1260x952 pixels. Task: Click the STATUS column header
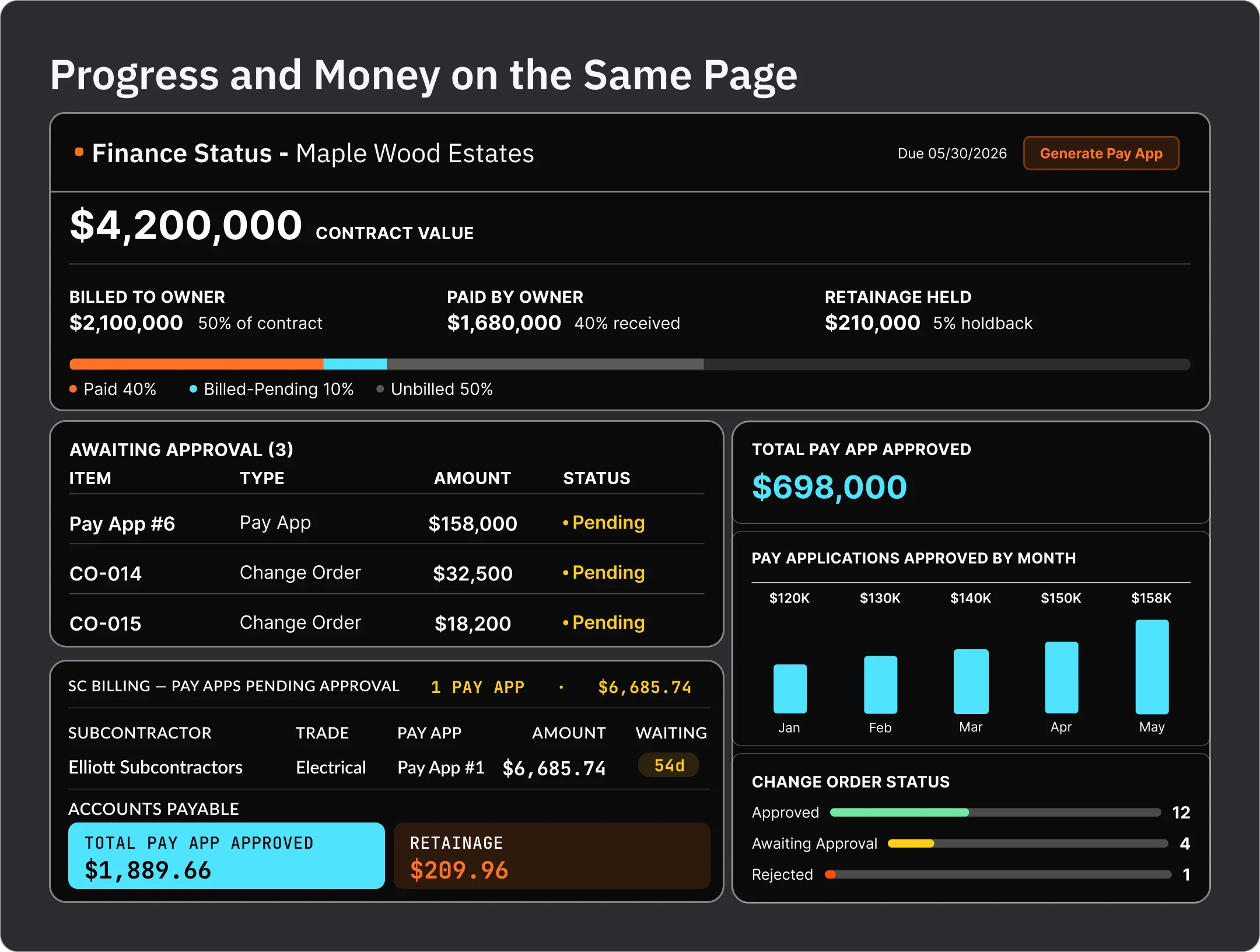(597, 478)
